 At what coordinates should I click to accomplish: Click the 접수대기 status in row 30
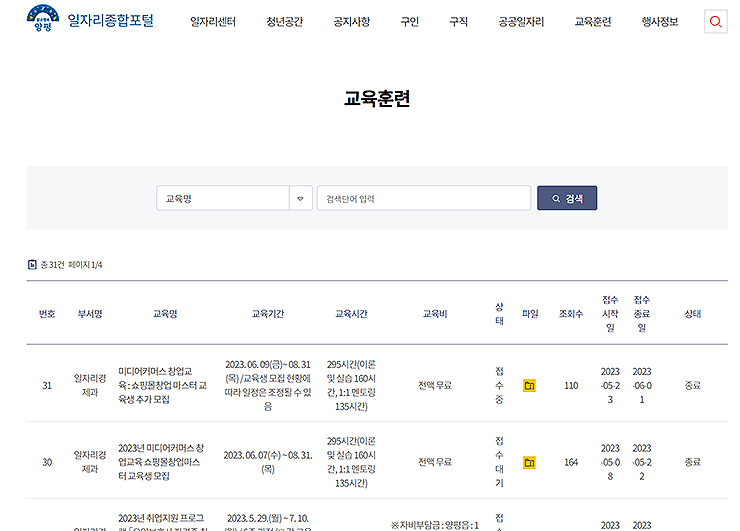pyautogui.click(x=499, y=463)
